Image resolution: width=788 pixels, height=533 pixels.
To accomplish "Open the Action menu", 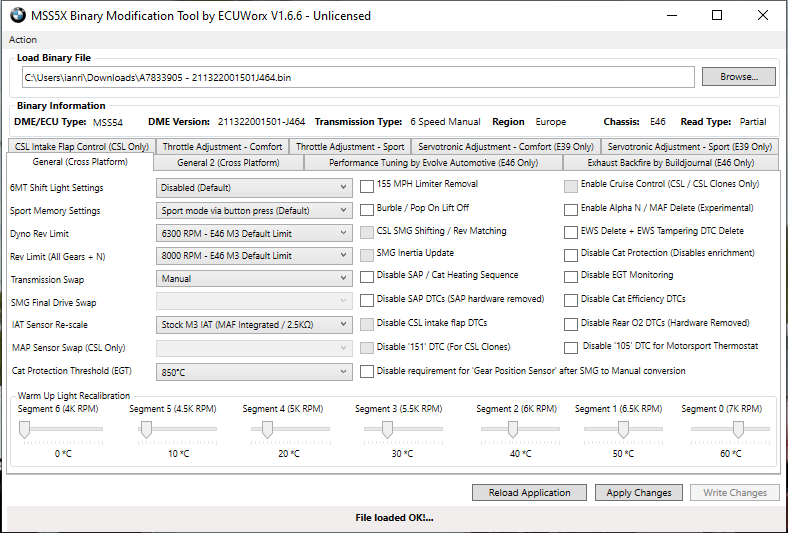I will [x=23, y=40].
